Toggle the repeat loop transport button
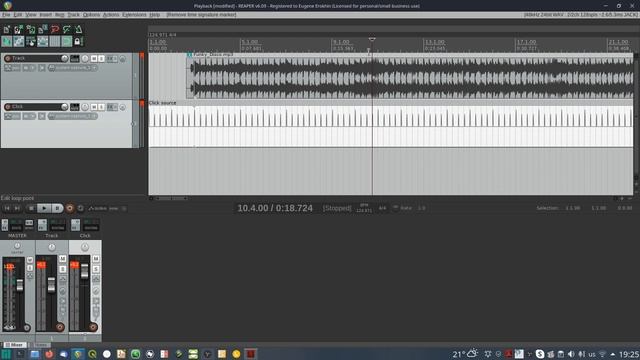 coord(81,208)
